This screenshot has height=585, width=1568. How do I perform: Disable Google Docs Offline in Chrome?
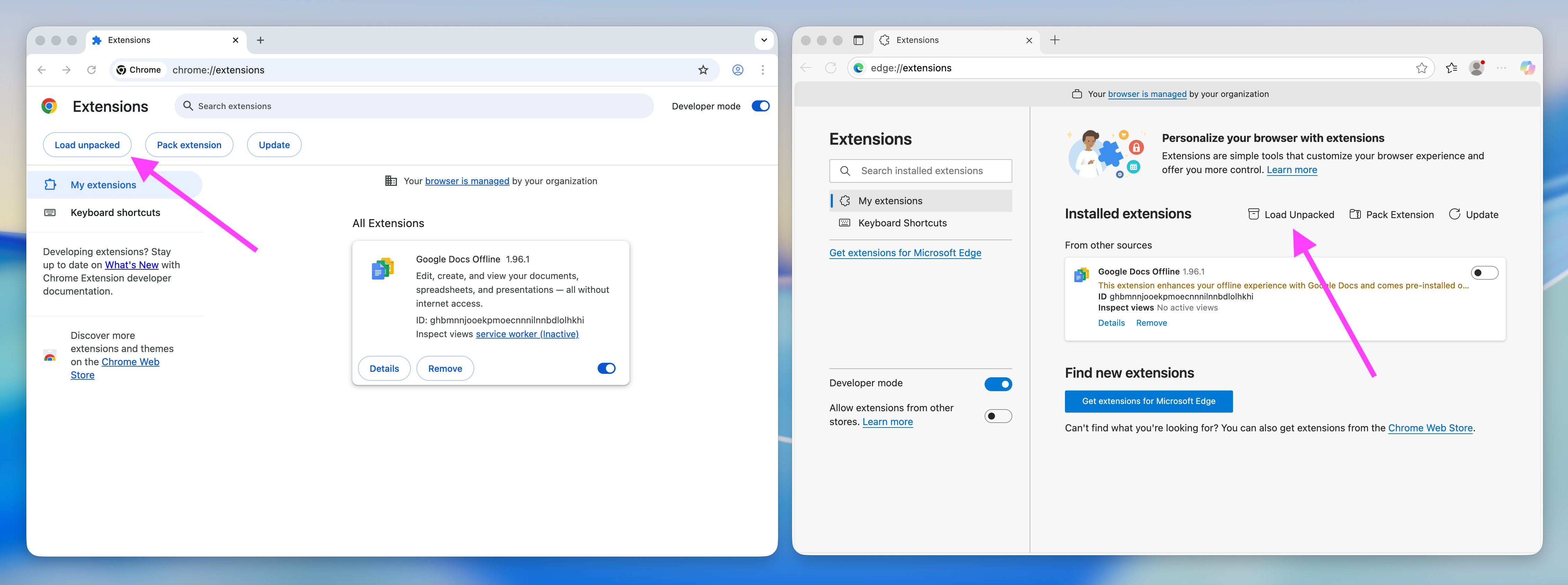[x=606, y=369]
